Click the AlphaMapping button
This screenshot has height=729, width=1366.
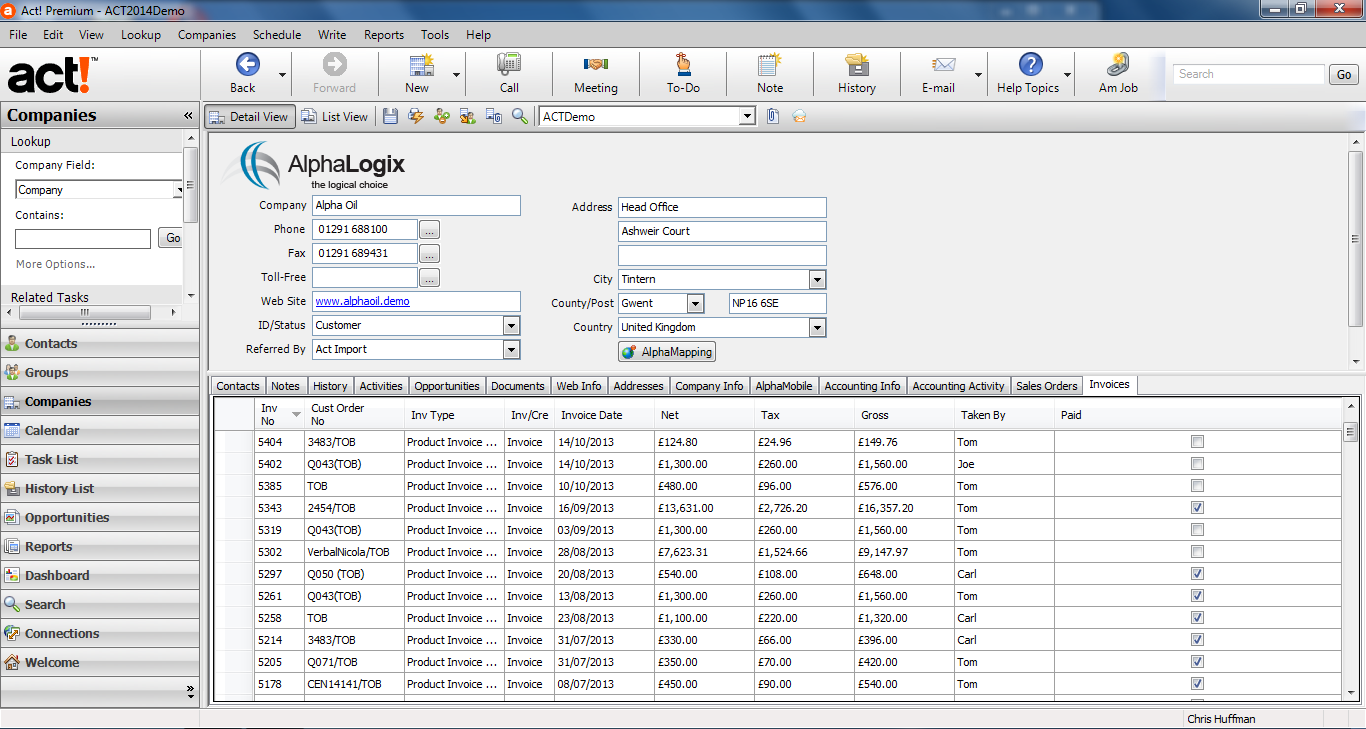[667, 352]
